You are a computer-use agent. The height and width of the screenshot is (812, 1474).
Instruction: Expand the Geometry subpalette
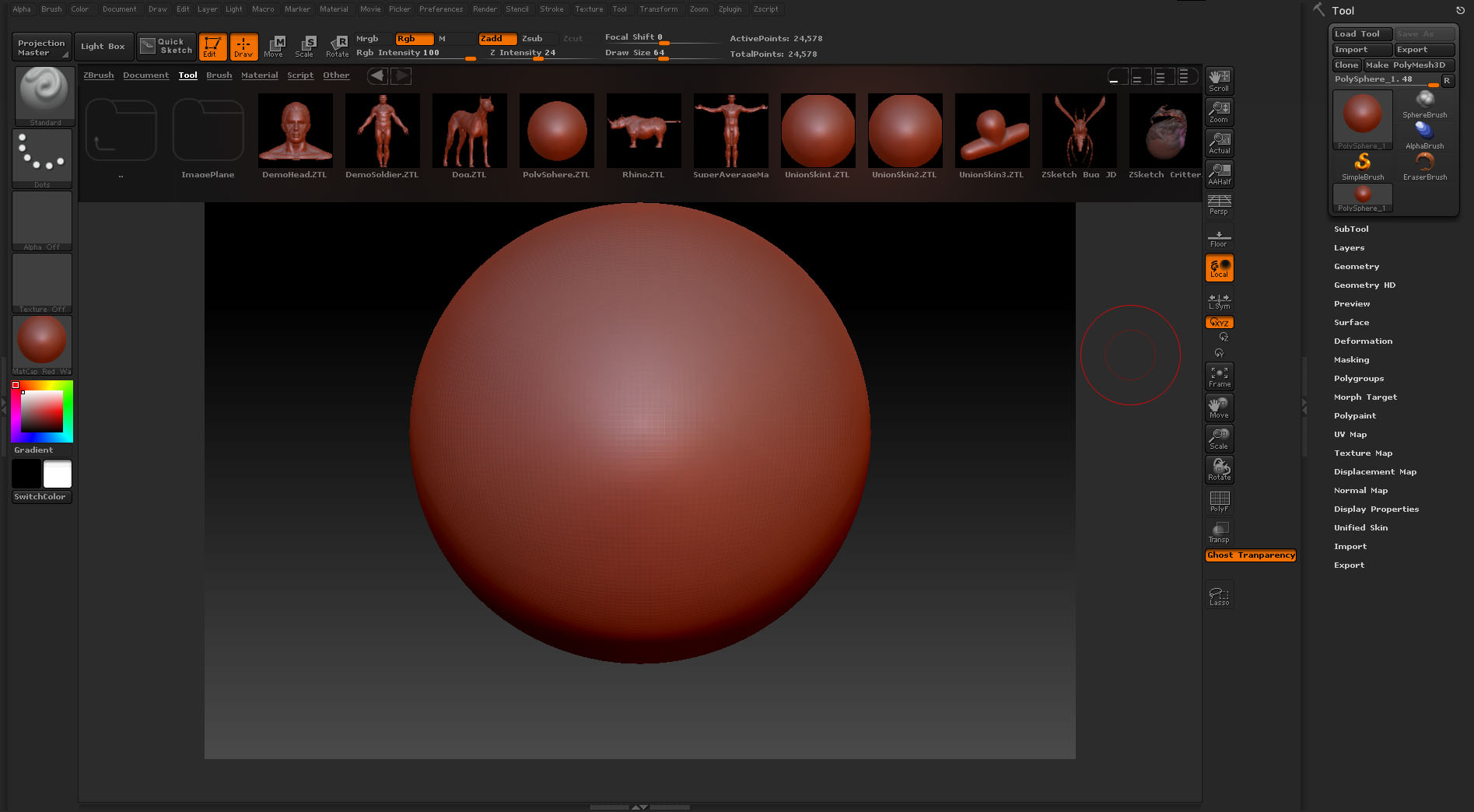pos(1356,266)
